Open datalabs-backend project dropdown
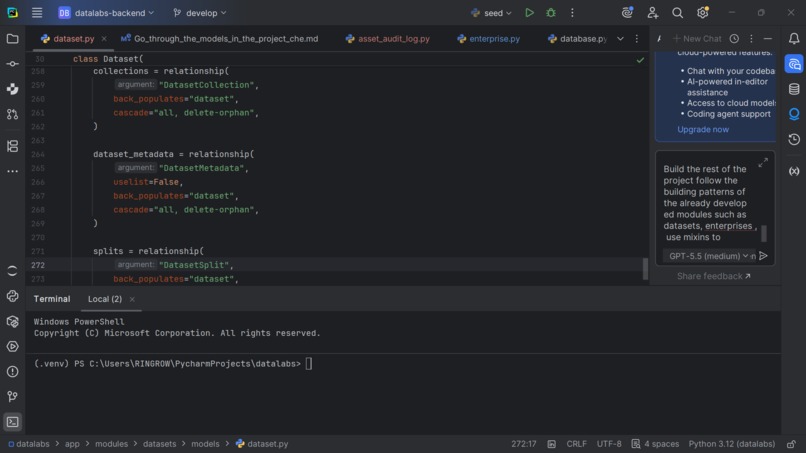806x453 pixels. [x=106, y=13]
